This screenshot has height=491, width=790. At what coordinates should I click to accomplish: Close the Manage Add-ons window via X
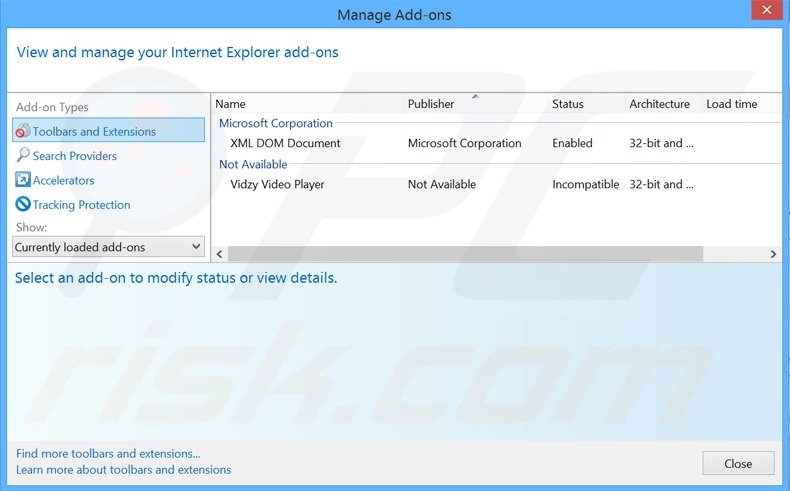tap(766, 10)
